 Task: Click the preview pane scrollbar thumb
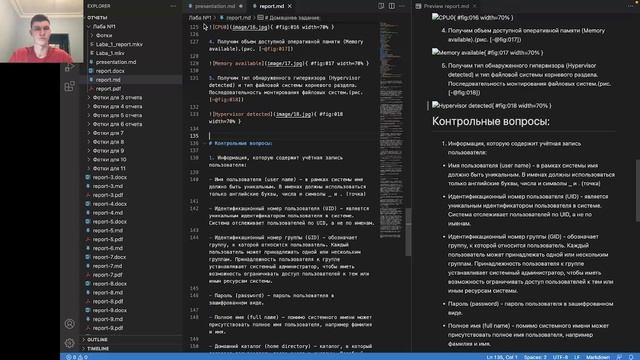coord(638,191)
